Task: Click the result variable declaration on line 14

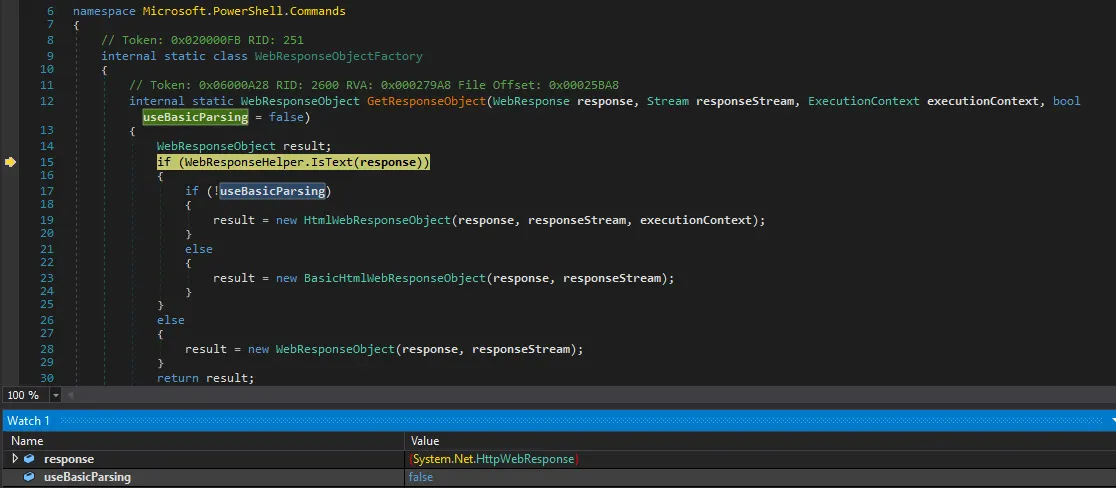Action: (x=303, y=147)
